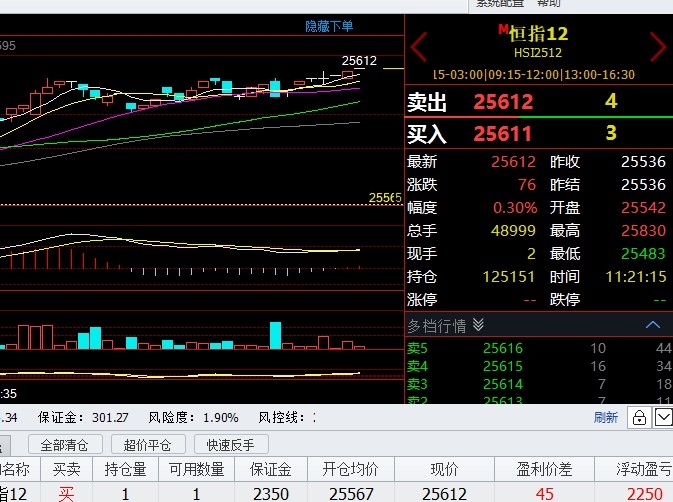Select the 卖5 price 25616 row
Viewport: 673px width, 502px height.
[539, 348]
